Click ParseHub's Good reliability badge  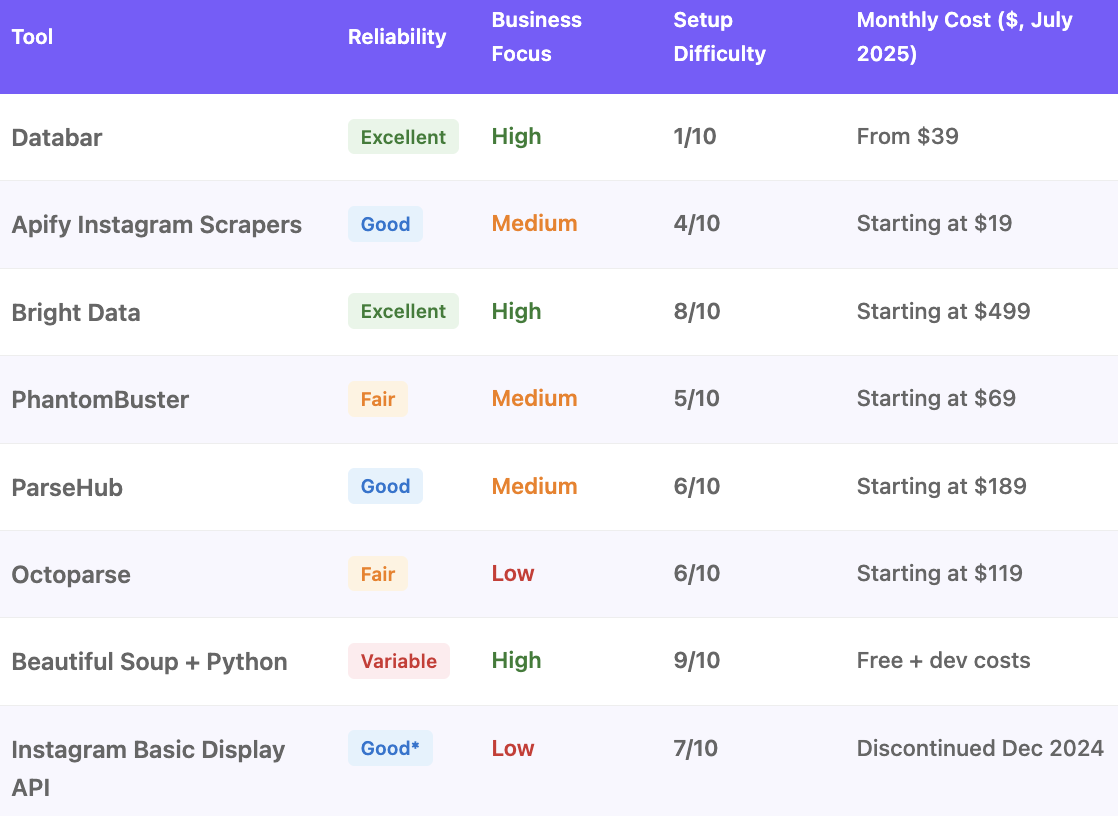(x=386, y=486)
